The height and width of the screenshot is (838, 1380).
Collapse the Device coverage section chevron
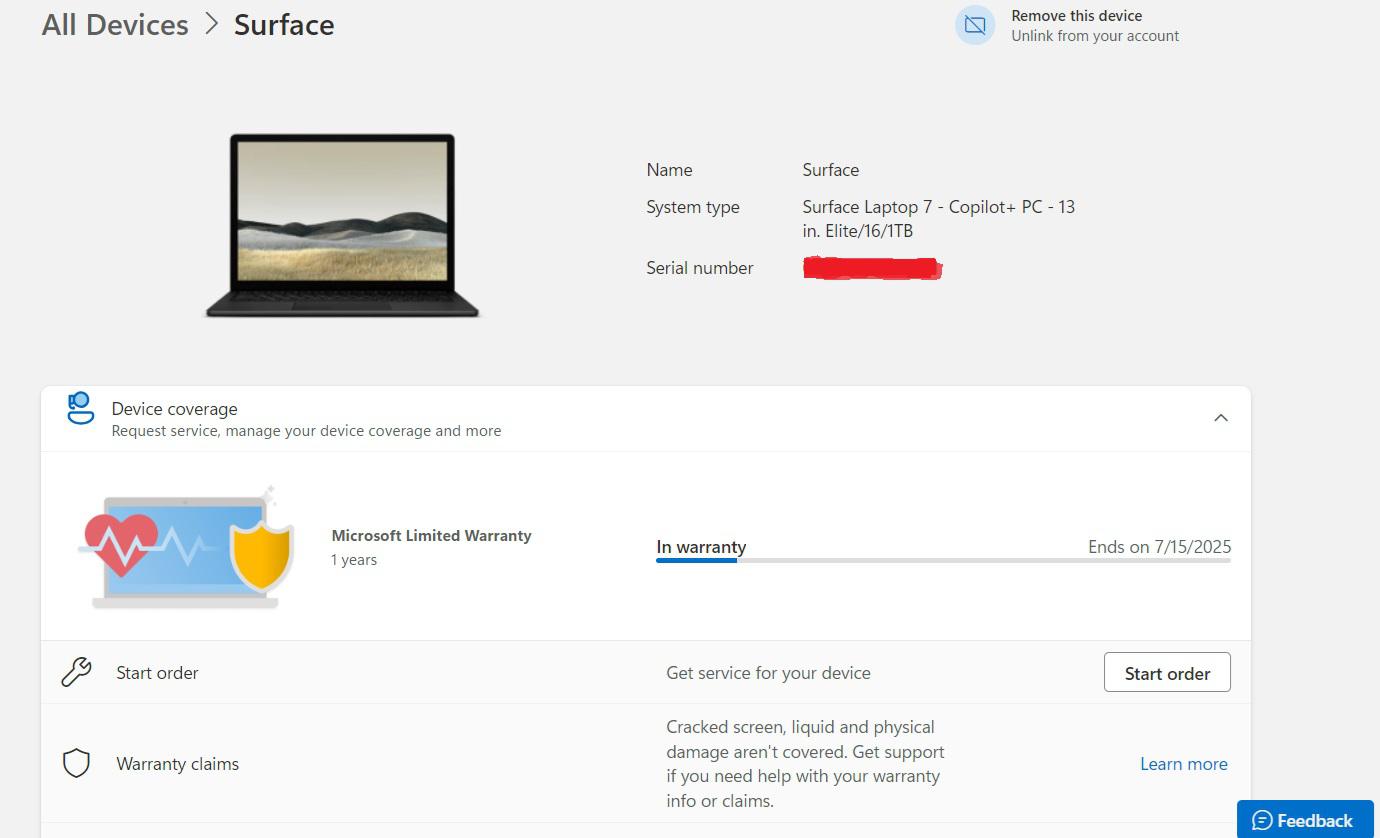pos(1220,418)
